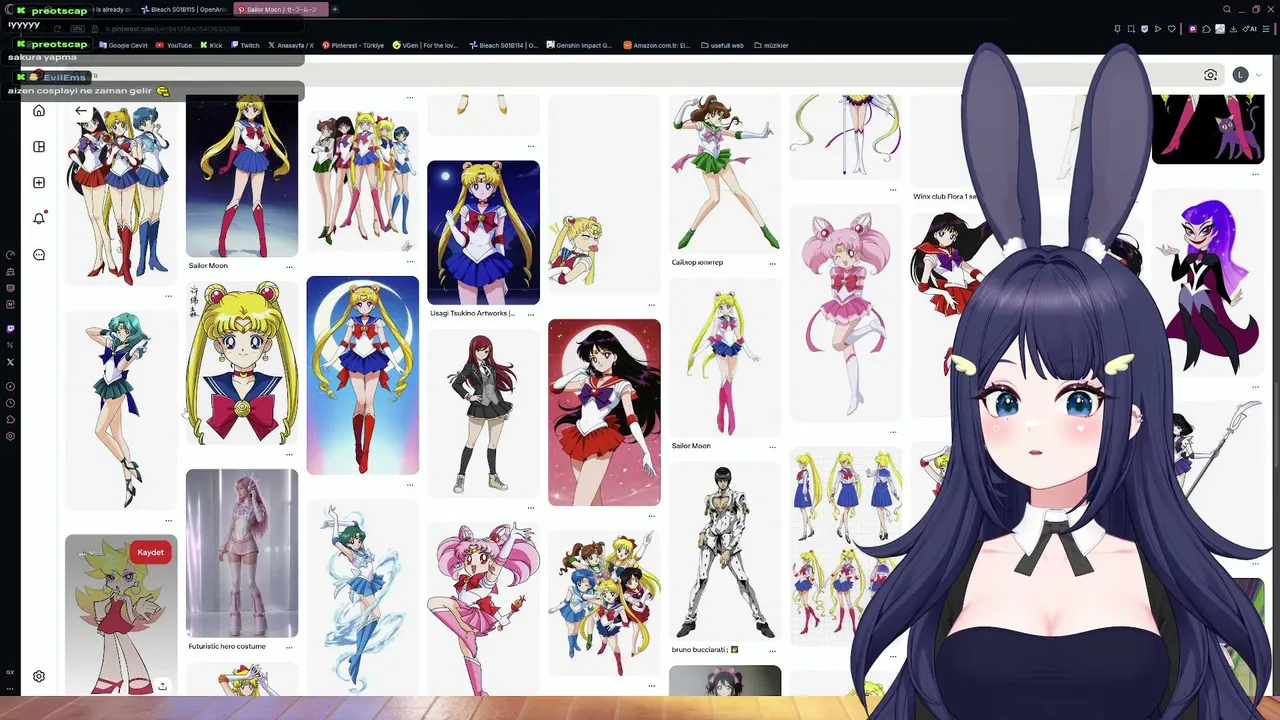Open the Anasayfa / X bookmark
This screenshot has width=1280, height=720.
click(x=291, y=45)
